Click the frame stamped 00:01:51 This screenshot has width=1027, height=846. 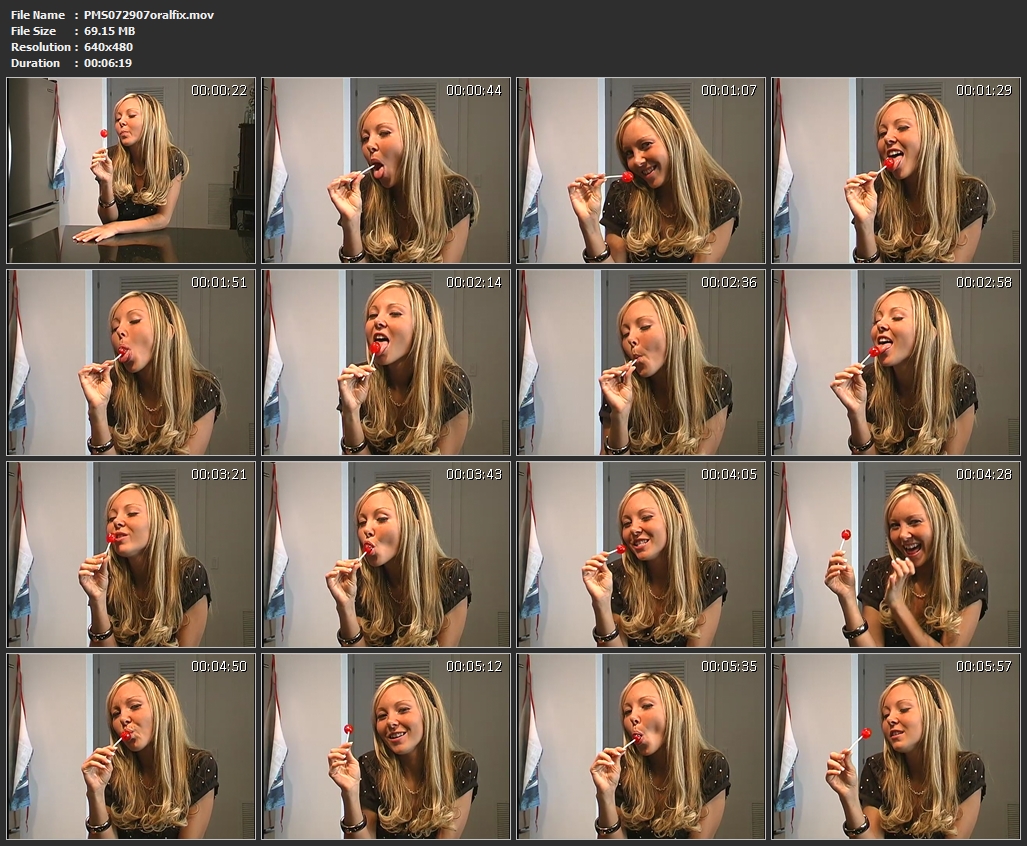click(x=131, y=362)
